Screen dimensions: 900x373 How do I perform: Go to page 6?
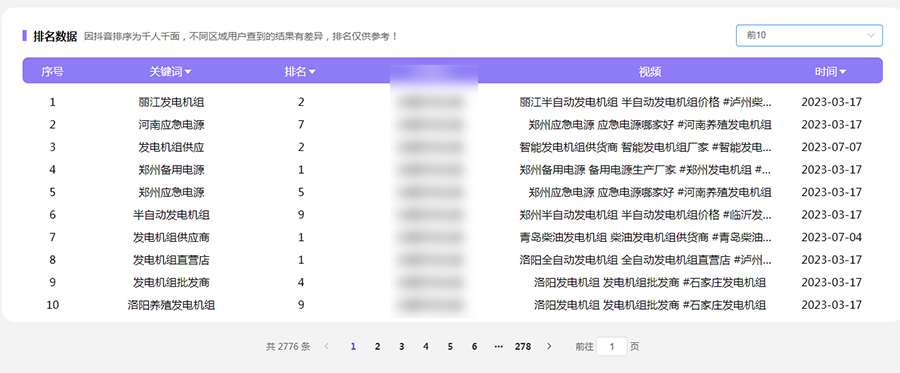(x=474, y=347)
